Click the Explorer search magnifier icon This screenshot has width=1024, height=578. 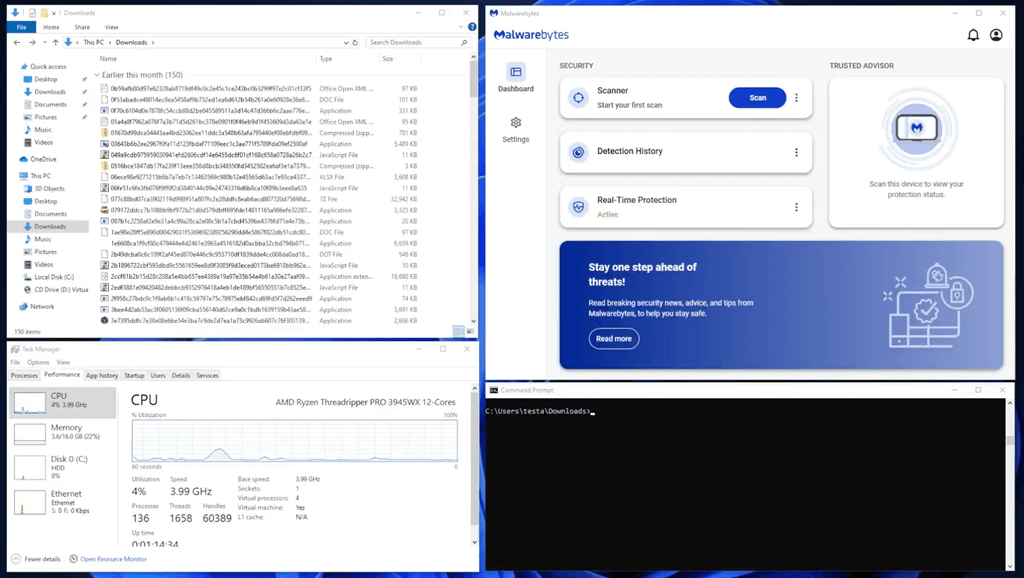pos(464,42)
